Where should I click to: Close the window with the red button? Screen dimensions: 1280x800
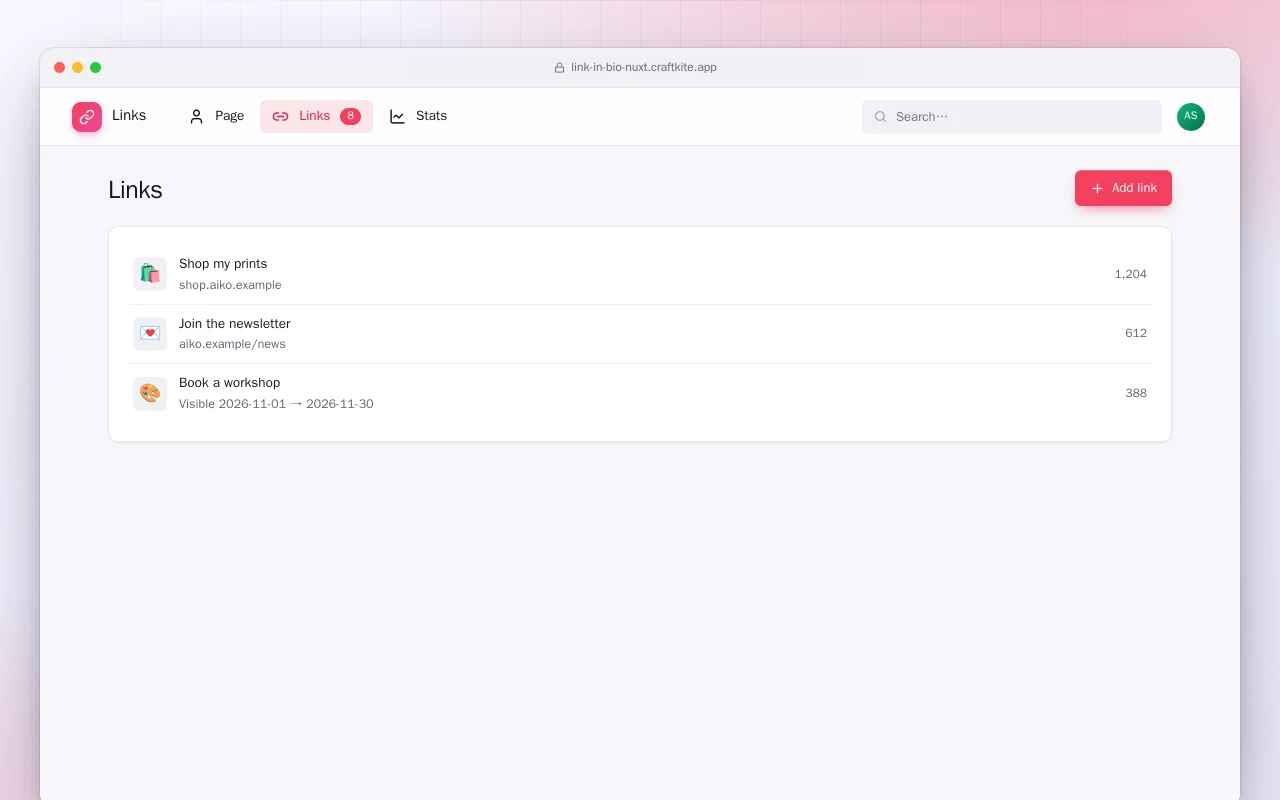click(x=60, y=68)
